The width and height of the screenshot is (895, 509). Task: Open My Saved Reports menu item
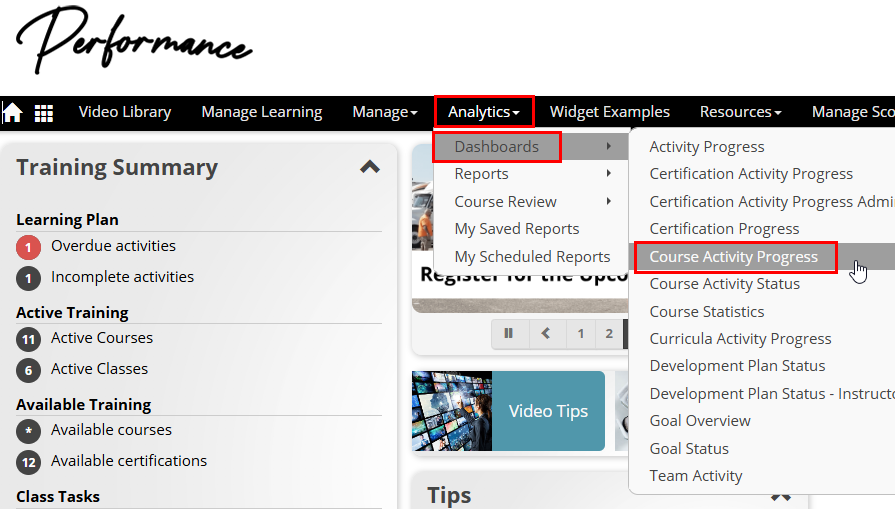(517, 229)
